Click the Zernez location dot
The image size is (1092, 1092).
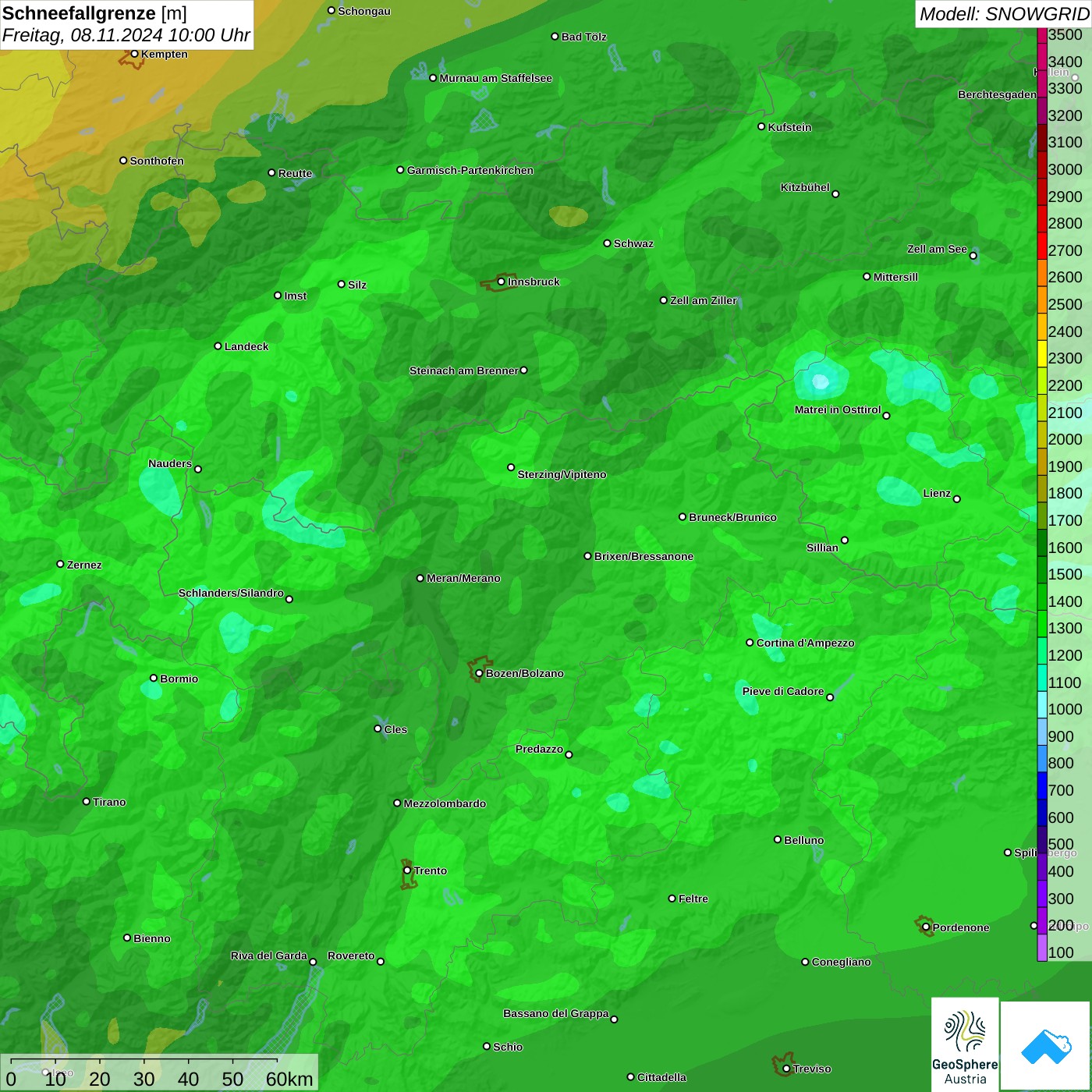60,564
